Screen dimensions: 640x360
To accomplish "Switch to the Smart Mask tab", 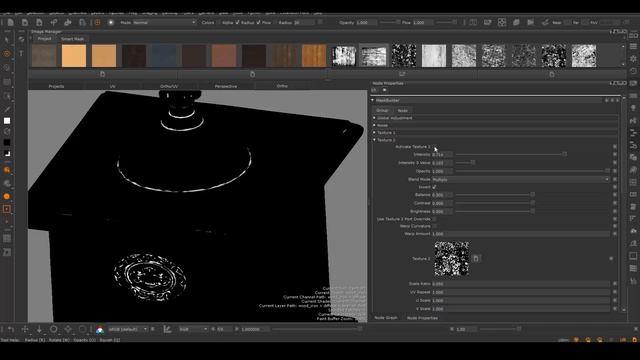I will [73, 39].
